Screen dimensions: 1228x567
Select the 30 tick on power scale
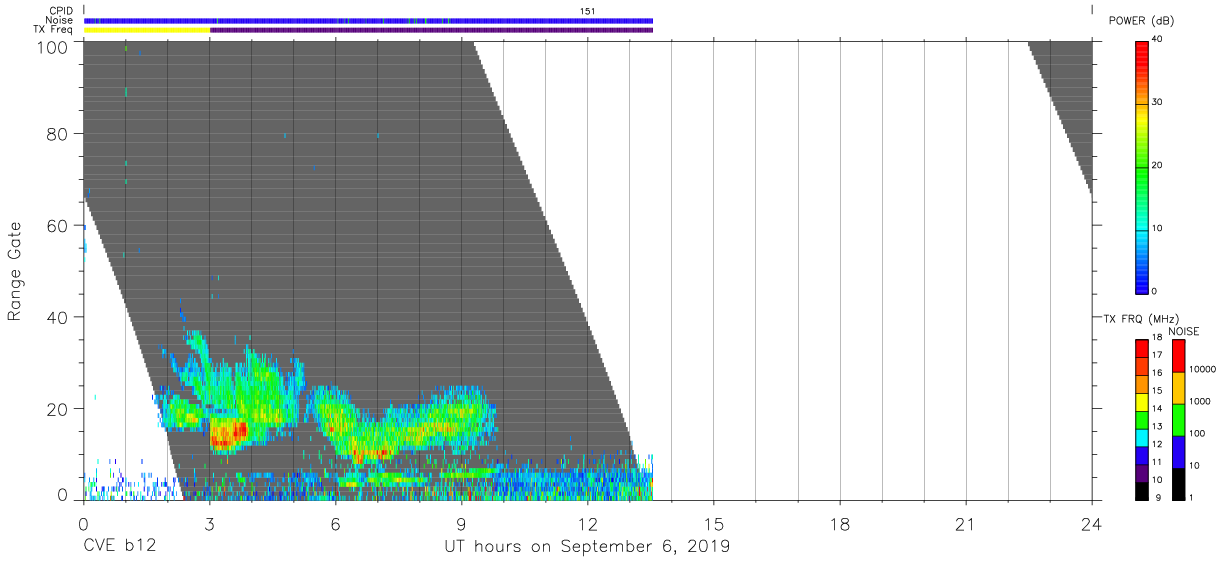(1157, 102)
